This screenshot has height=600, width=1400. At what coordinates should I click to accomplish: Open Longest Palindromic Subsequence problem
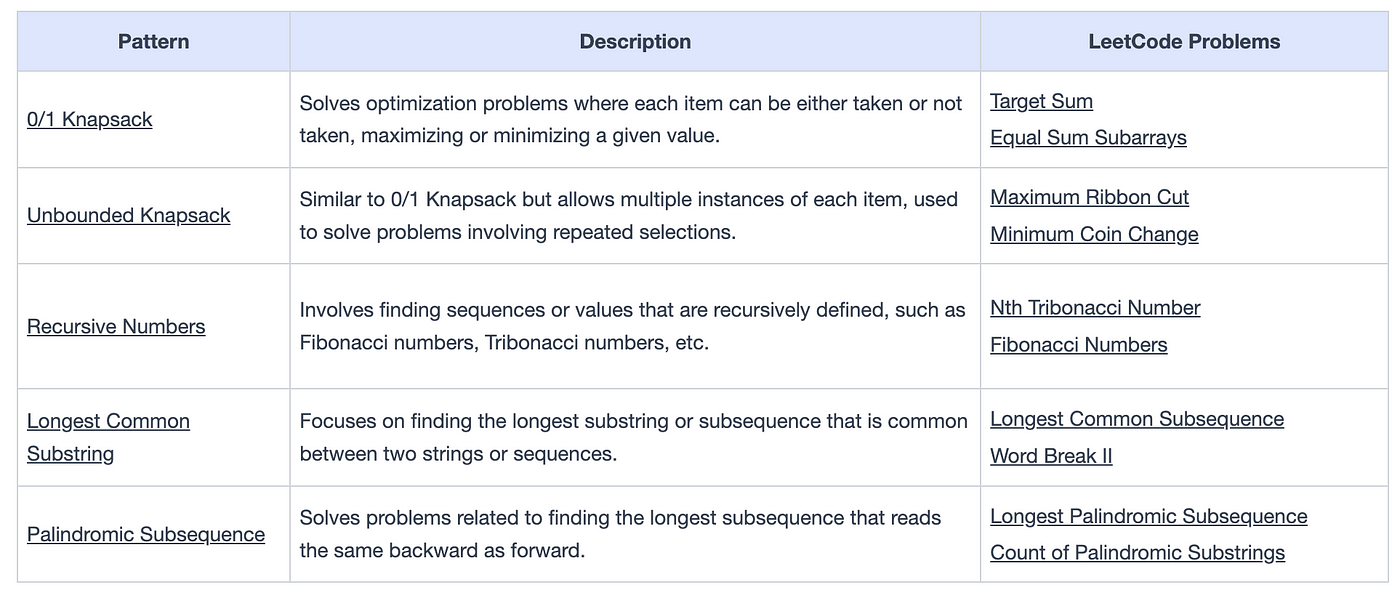point(1148,516)
